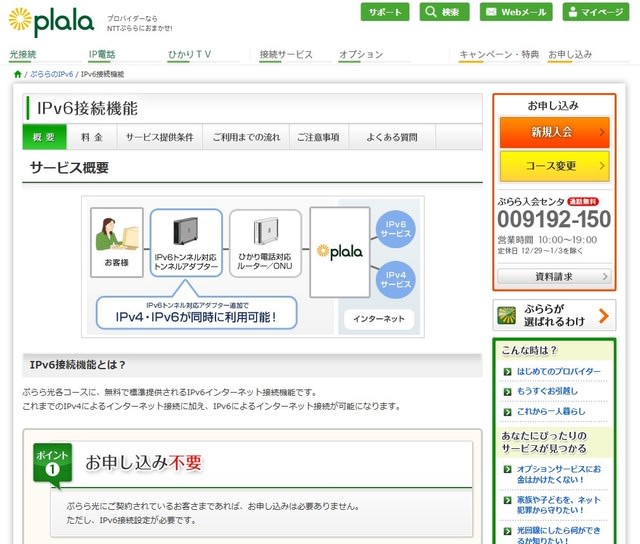This screenshot has height=544, width=640.
Task: Open the IP電話 menu
Action: coord(102,54)
